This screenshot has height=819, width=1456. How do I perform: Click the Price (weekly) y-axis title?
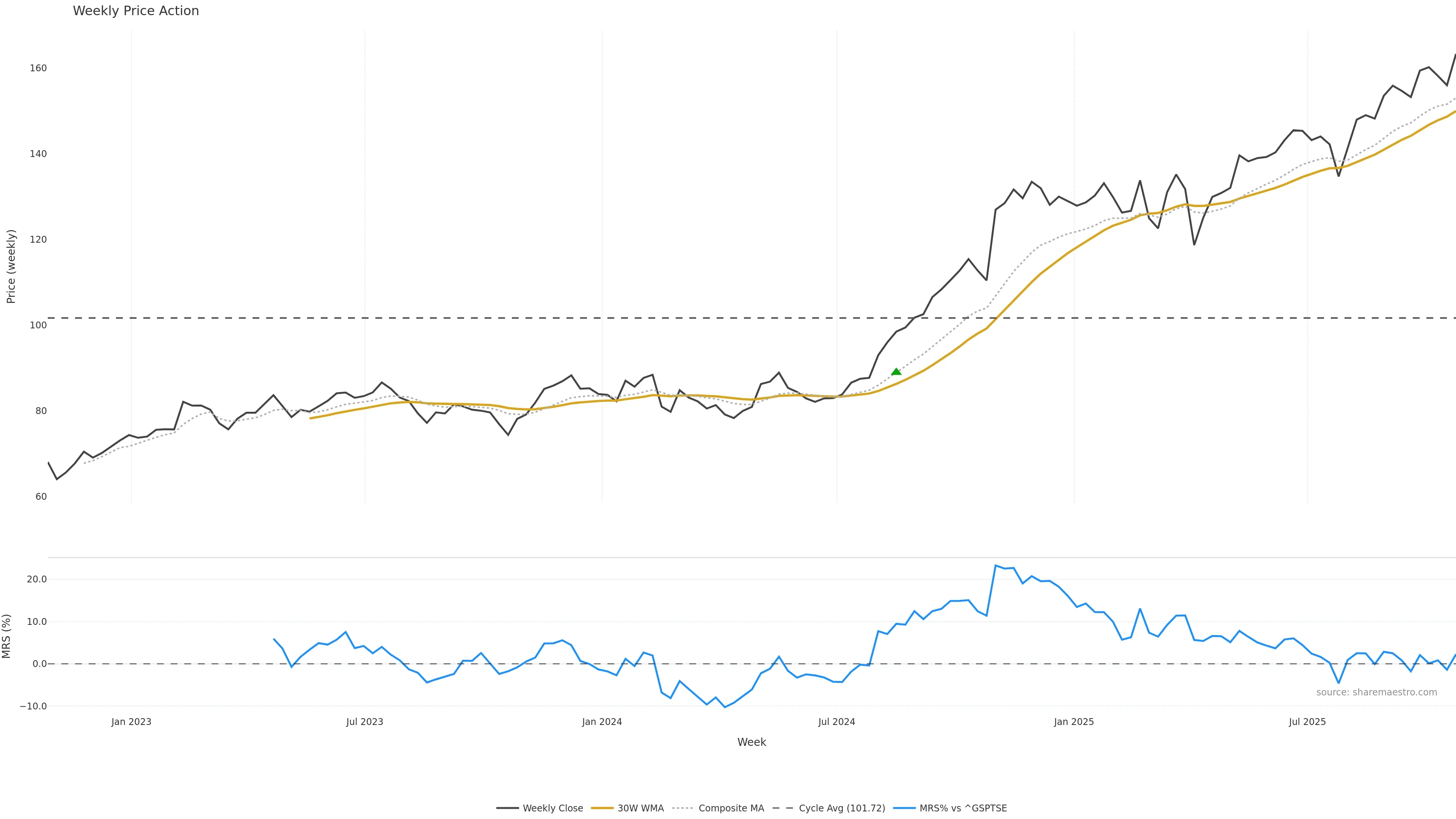(11, 266)
